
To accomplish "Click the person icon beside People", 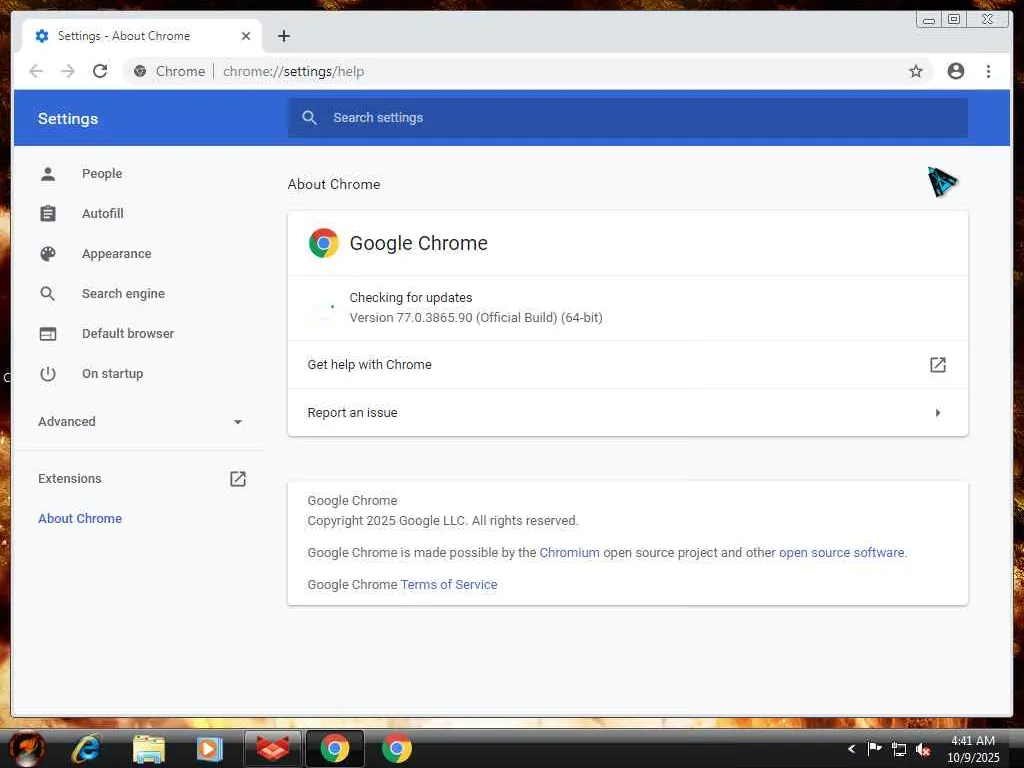I will point(48,174).
